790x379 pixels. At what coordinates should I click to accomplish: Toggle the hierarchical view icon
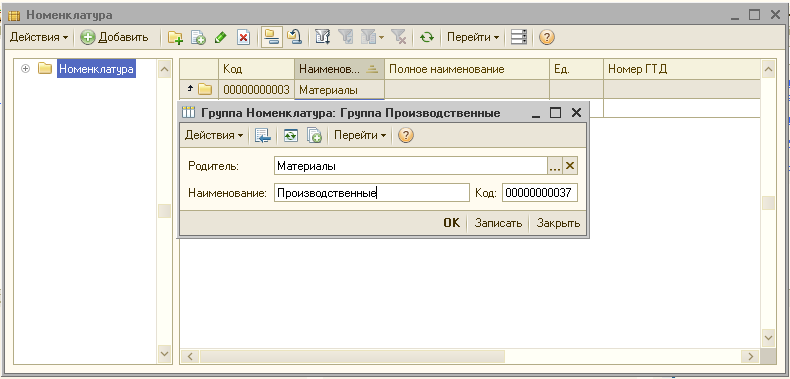click(x=272, y=37)
